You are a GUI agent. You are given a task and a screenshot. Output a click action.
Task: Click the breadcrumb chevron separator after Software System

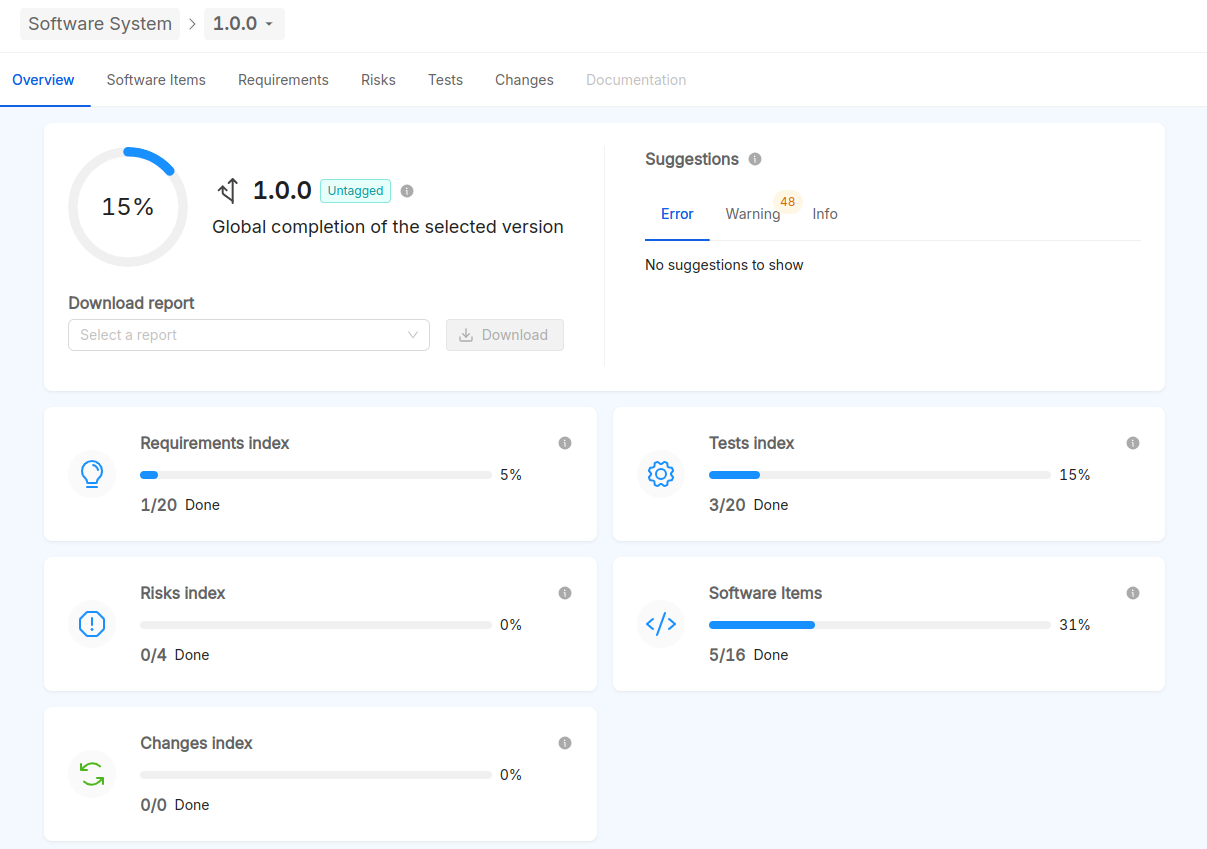pos(192,24)
